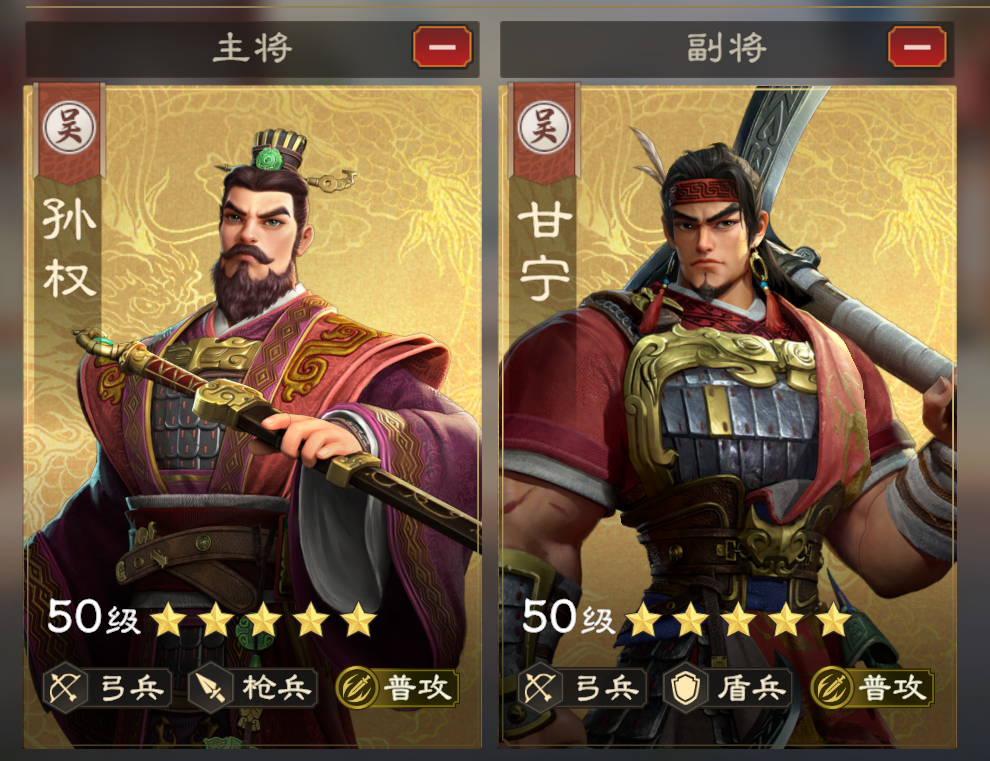Select 甘宁's 弓兵 bow icon
Screen dimensions: 990x761
(540, 688)
